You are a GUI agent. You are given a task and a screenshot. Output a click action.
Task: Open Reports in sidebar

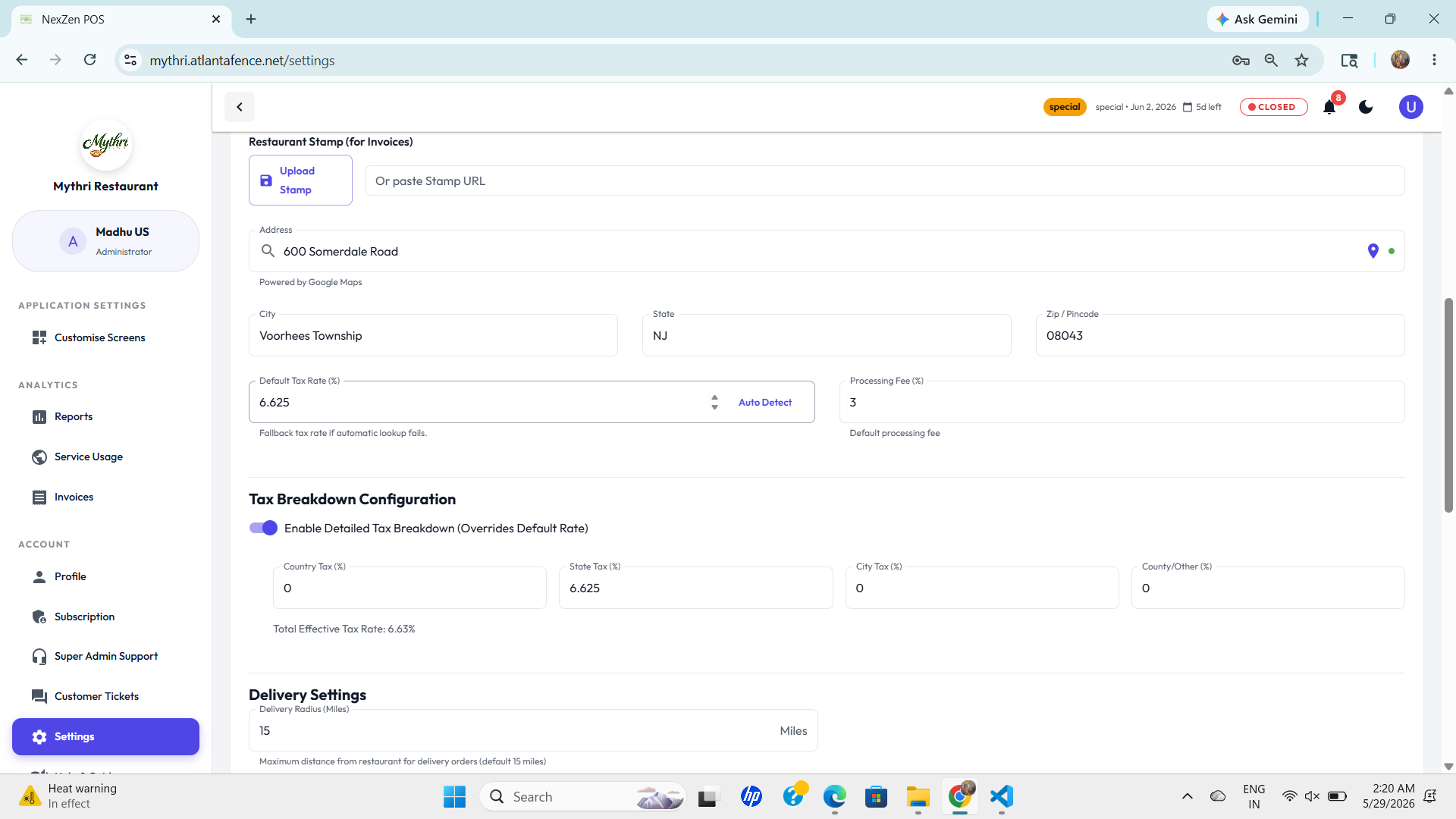click(105, 416)
